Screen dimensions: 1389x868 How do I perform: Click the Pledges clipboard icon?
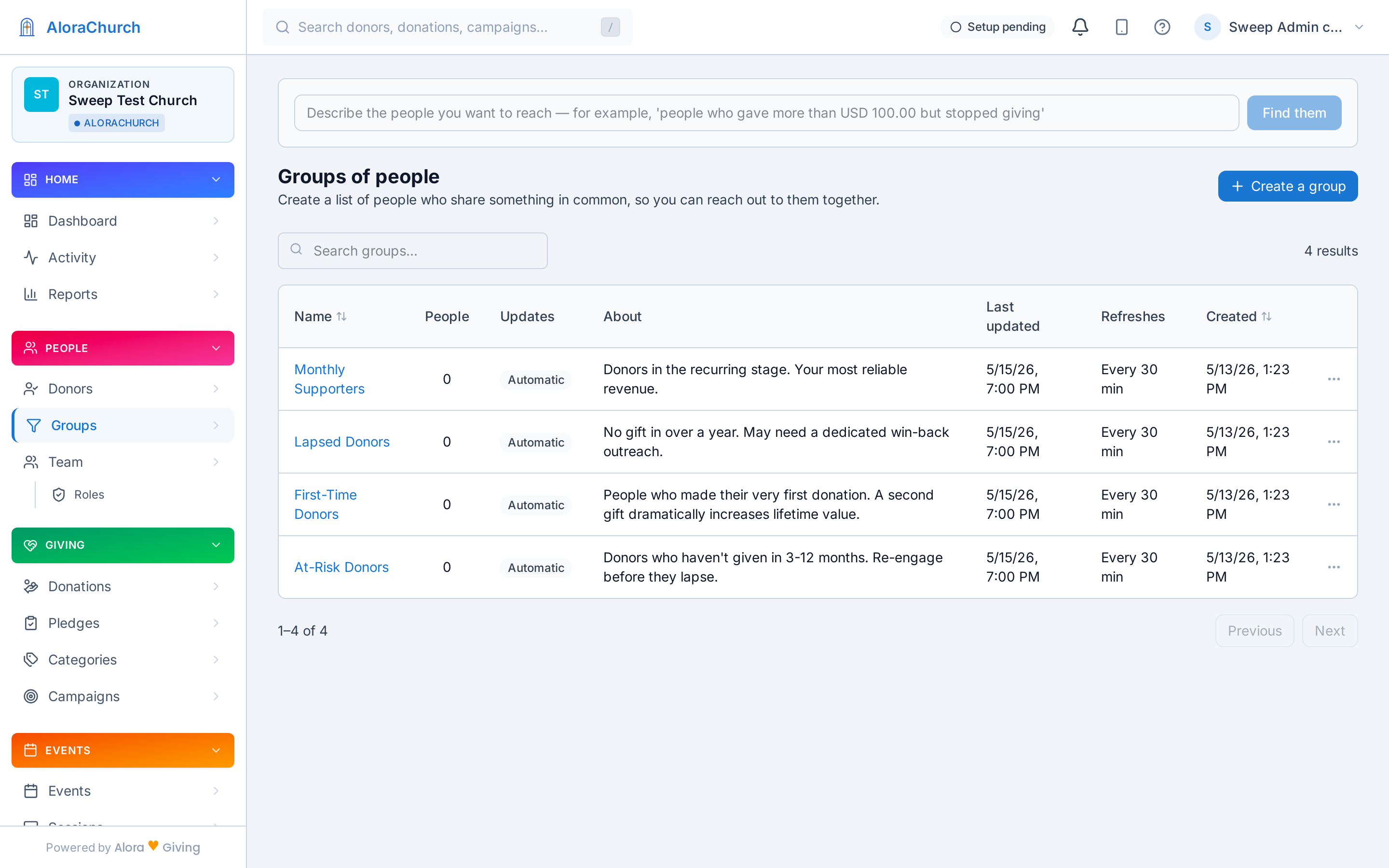pyautogui.click(x=31, y=623)
